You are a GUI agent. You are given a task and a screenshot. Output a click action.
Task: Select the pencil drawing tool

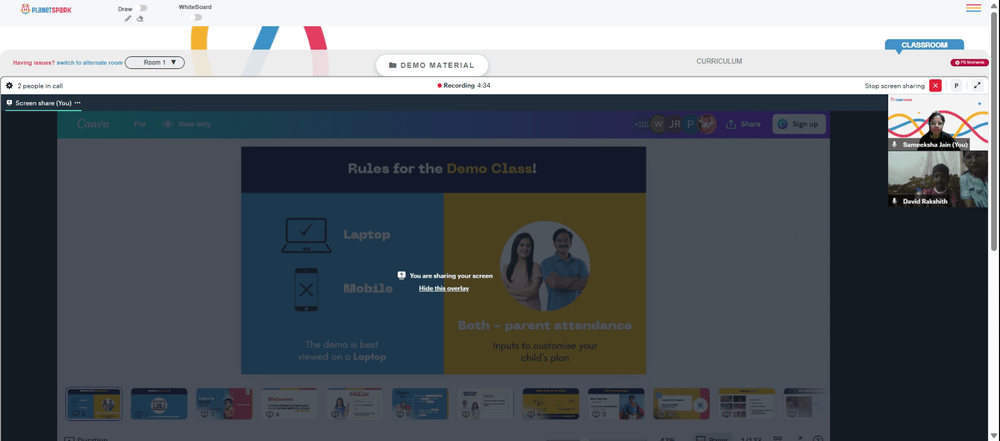(x=128, y=19)
